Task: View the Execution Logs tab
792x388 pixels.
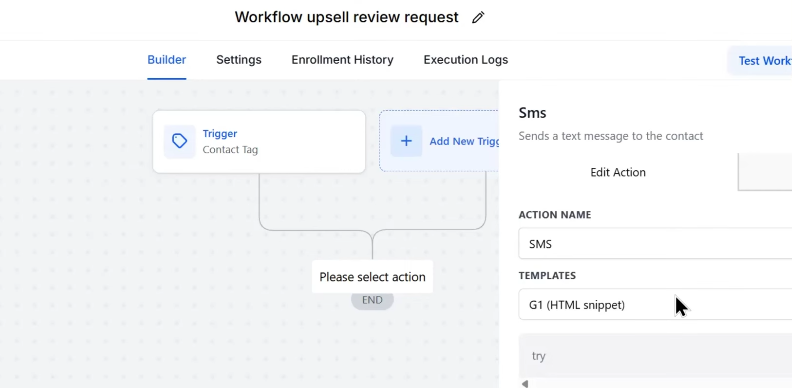Action: 466,60
